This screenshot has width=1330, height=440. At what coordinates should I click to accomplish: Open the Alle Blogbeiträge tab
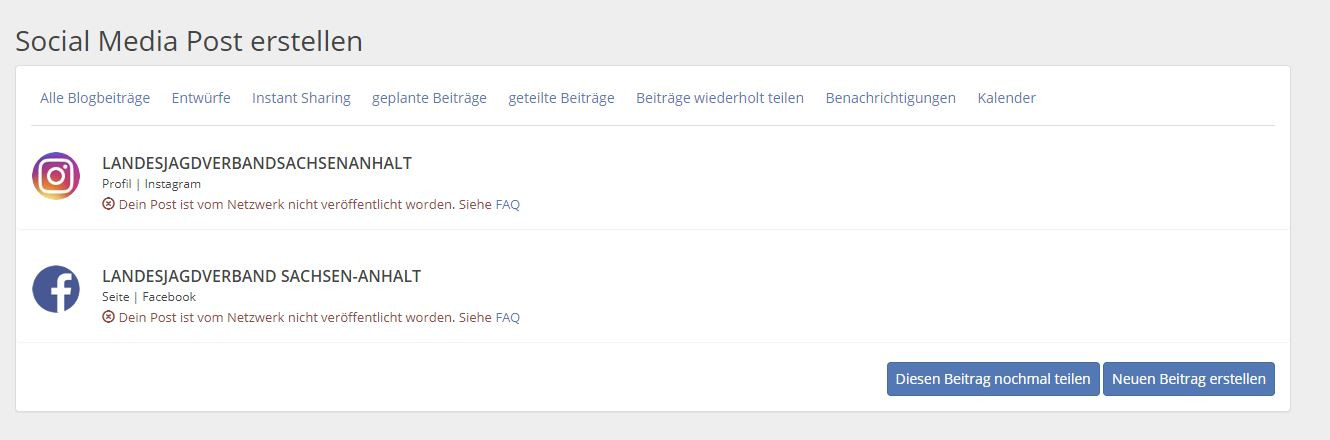pyautogui.click(x=95, y=98)
